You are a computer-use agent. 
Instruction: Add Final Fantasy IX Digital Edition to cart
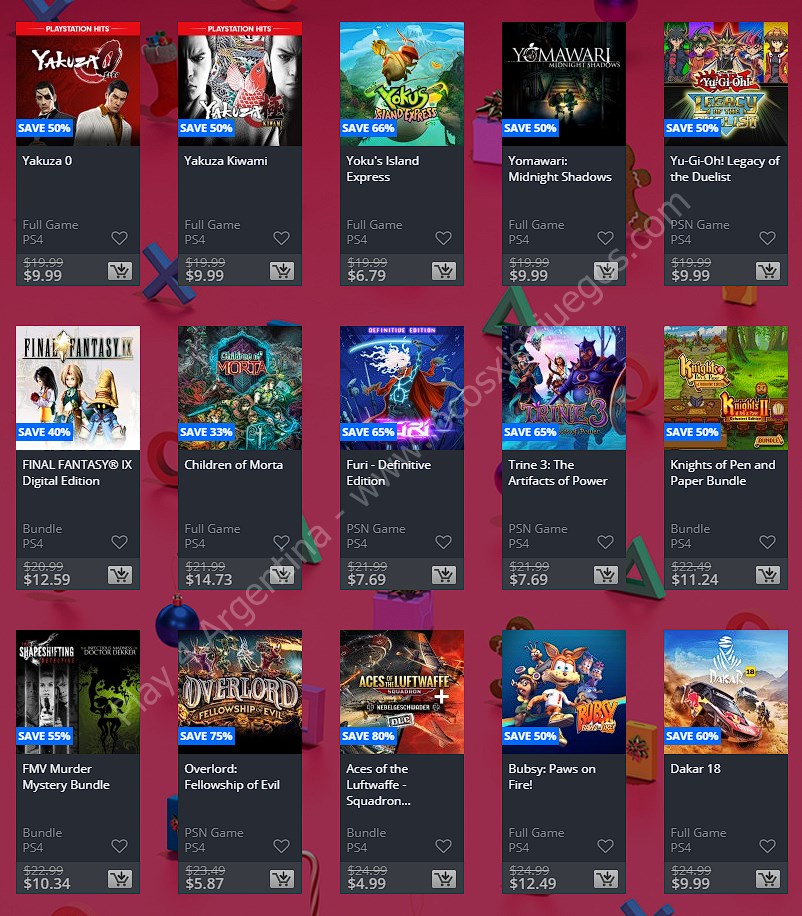click(120, 575)
